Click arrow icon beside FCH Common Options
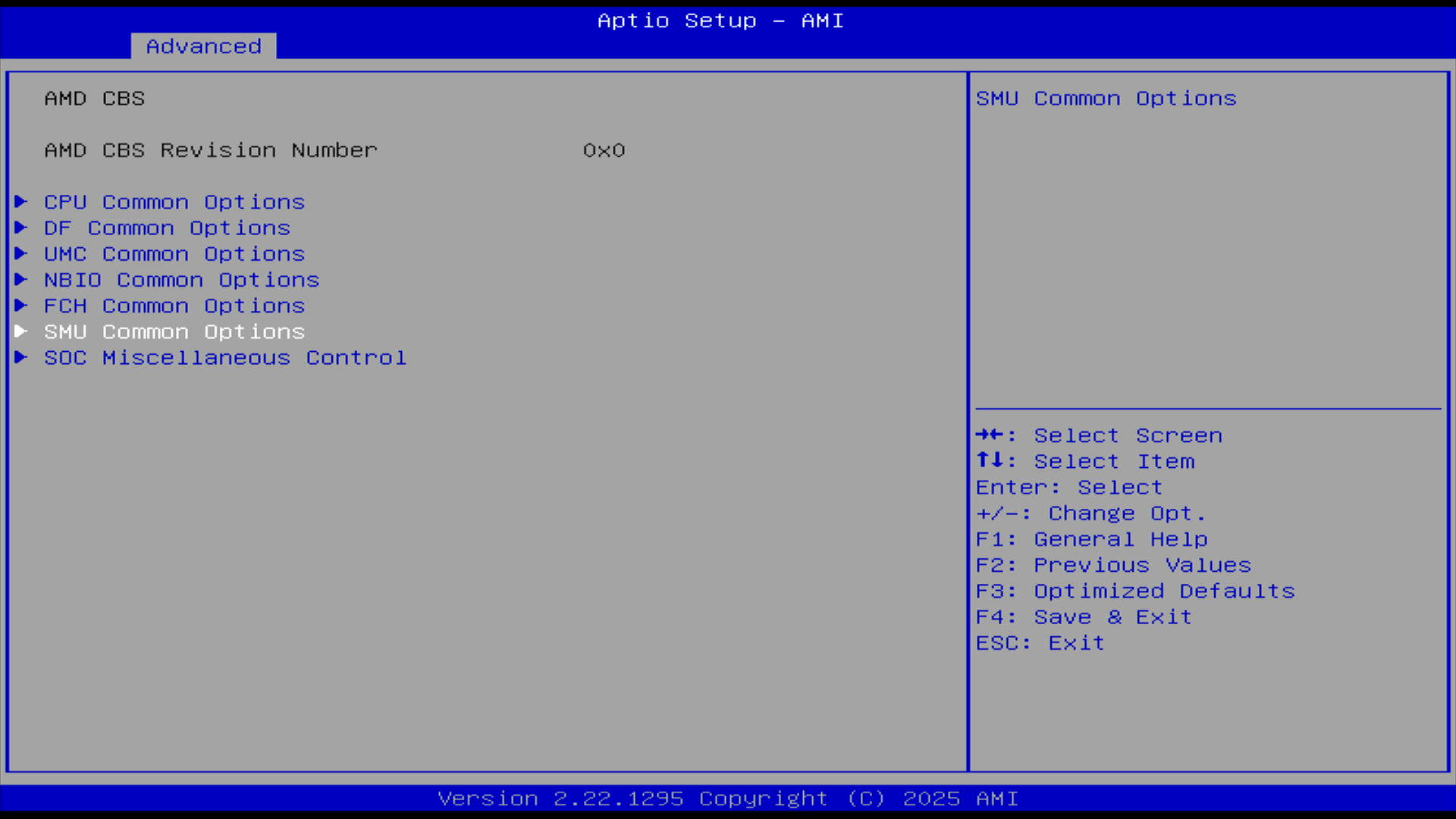This screenshot has width=1456, height=819. click(21, 306)
